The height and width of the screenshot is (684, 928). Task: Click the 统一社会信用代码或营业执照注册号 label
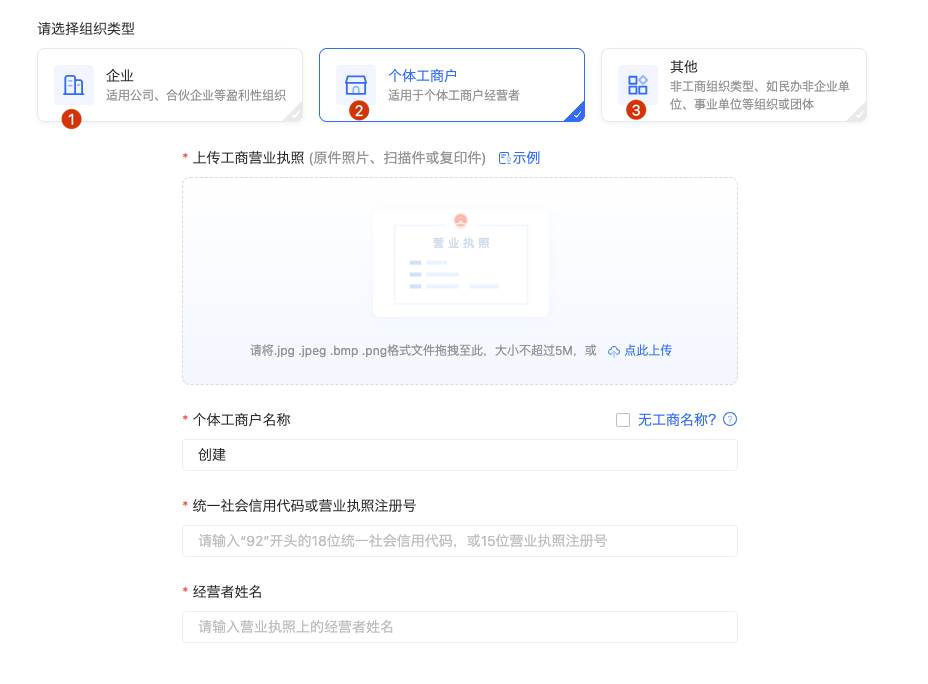[304, 506]
